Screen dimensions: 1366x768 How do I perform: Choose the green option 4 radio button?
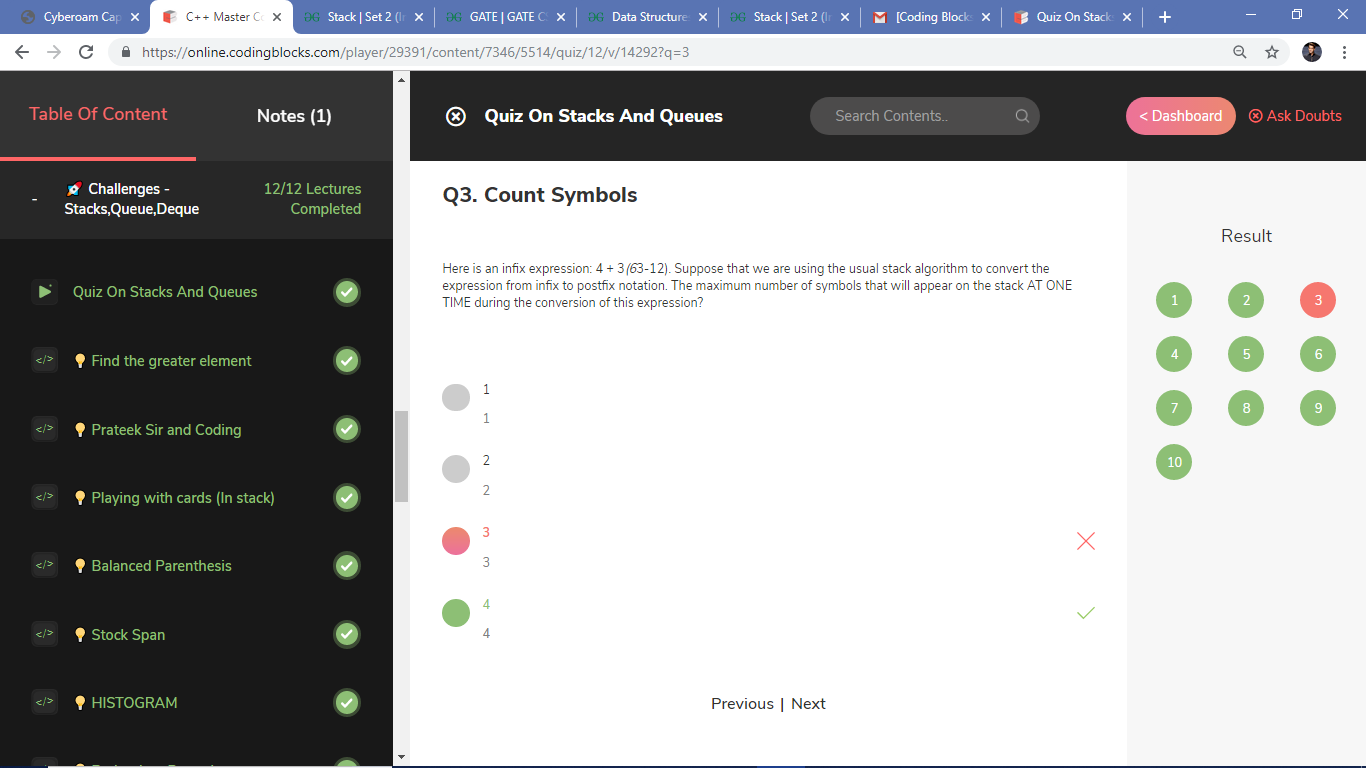(x=456, y=612)
